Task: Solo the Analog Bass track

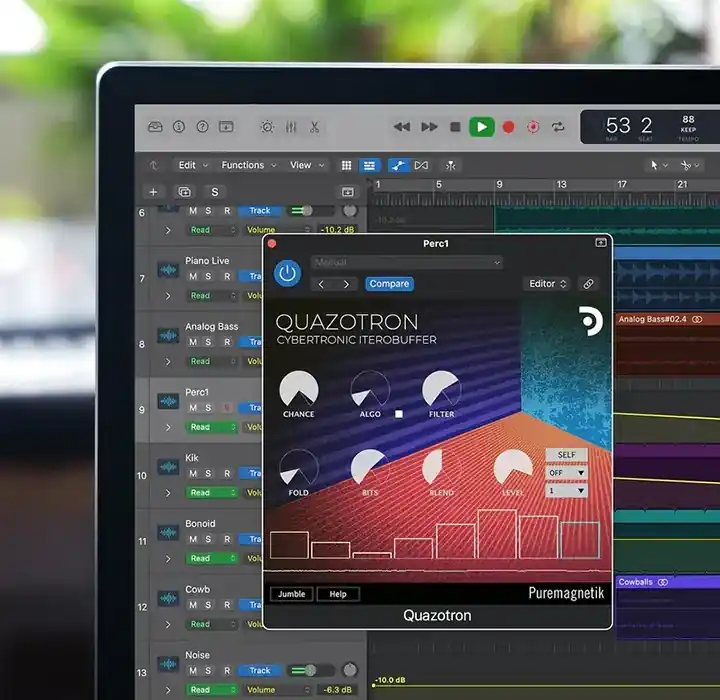Action: tap(208, 342)
